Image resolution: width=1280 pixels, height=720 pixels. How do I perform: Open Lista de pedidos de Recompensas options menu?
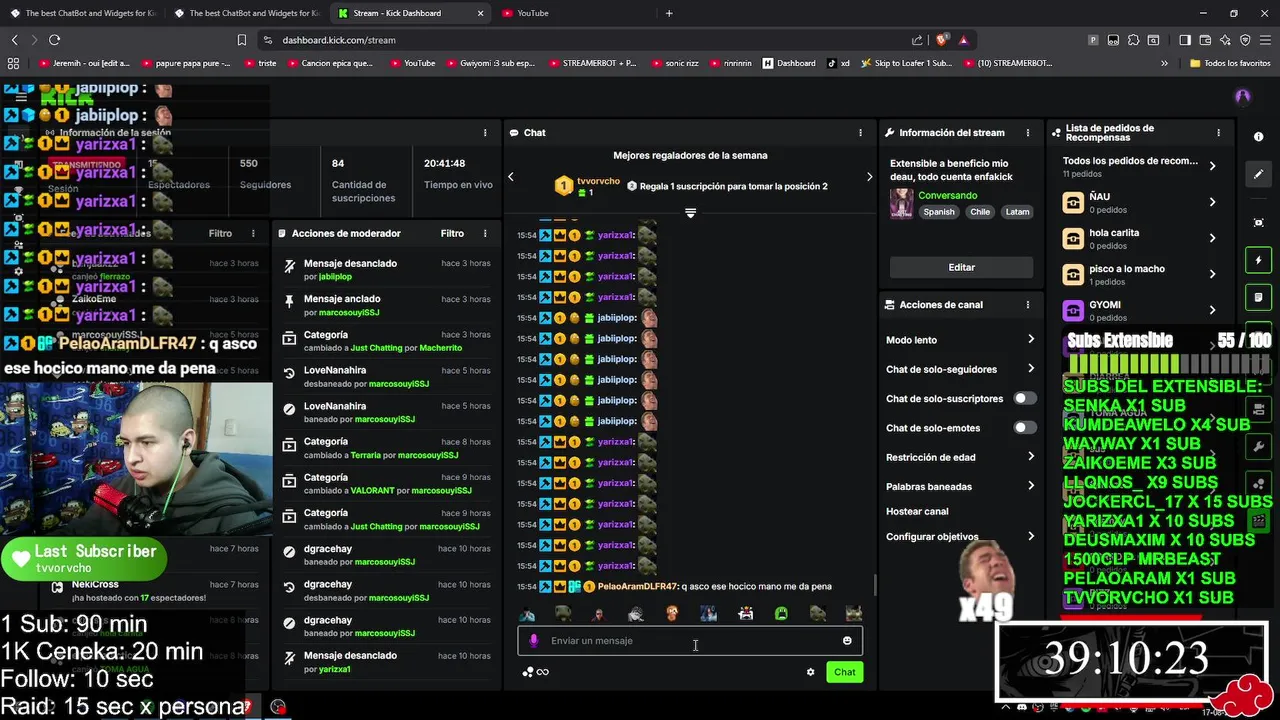coord(1218,132)
